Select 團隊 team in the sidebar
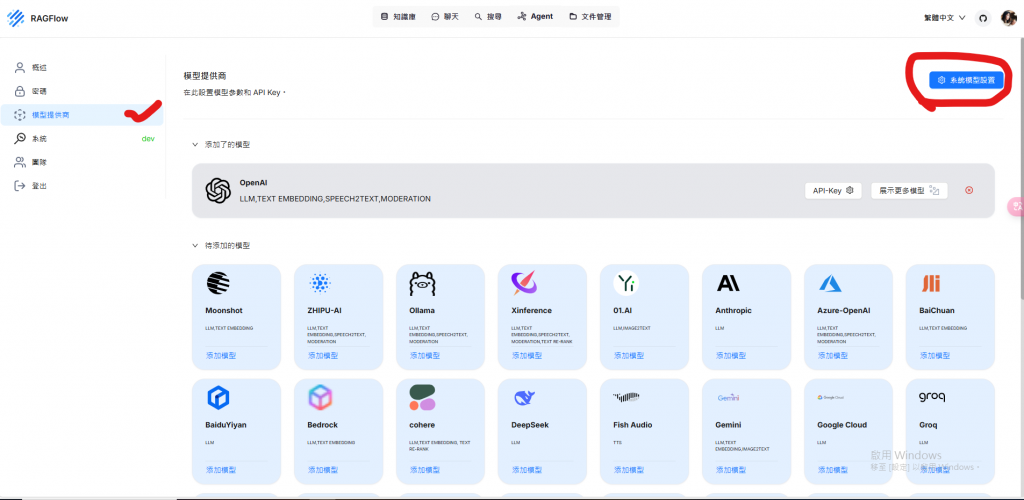This screenshot has width=1024, height=500. 82,162
